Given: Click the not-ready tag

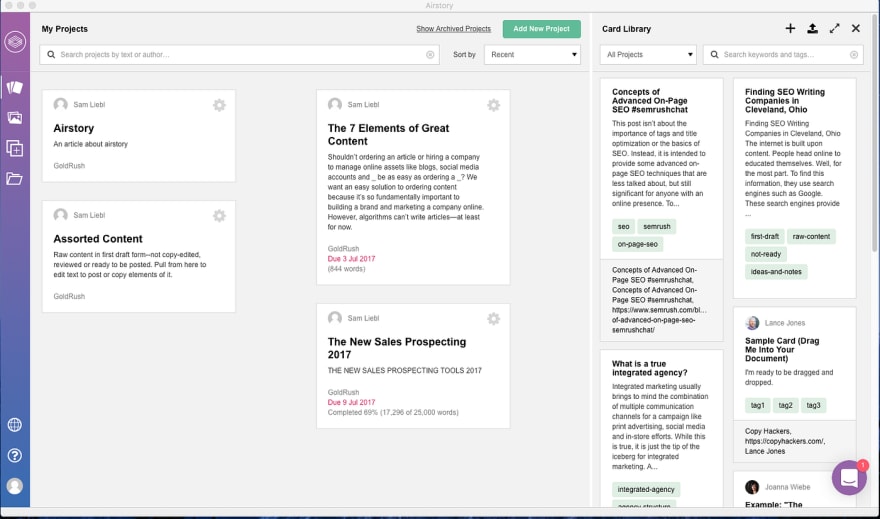Looking at the screenshot, I should 766,254.
